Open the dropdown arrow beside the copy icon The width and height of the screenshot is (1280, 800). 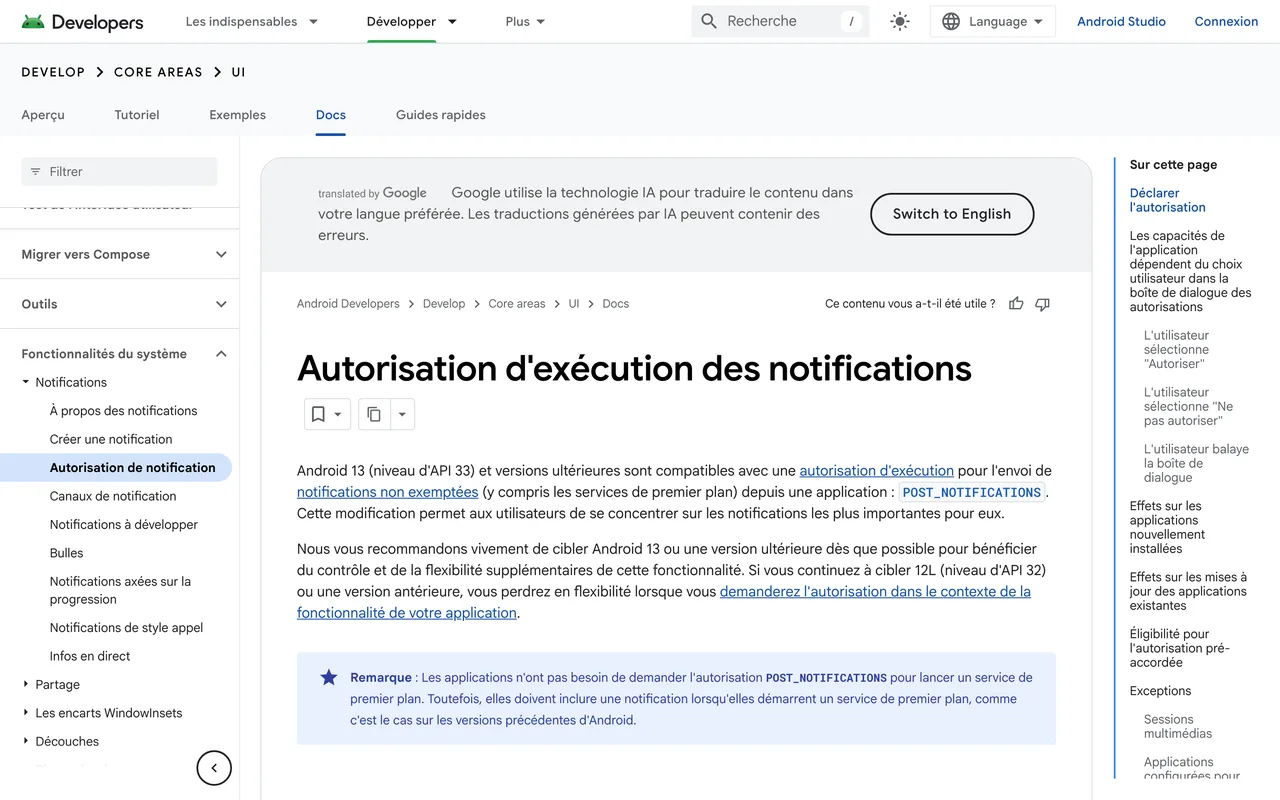pos(402,414)
